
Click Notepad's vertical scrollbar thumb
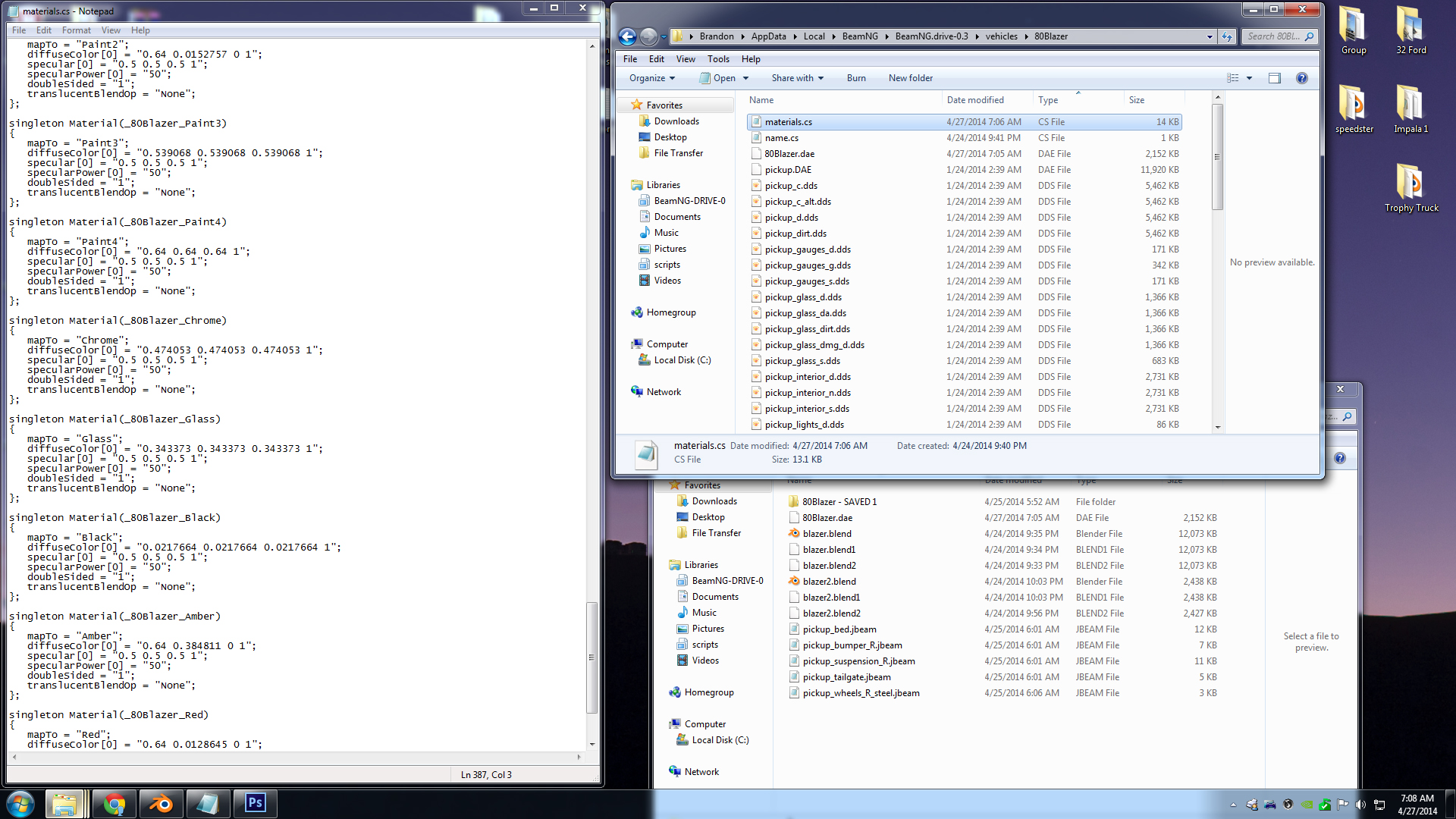pyautogui.click(x=592, y=657)
